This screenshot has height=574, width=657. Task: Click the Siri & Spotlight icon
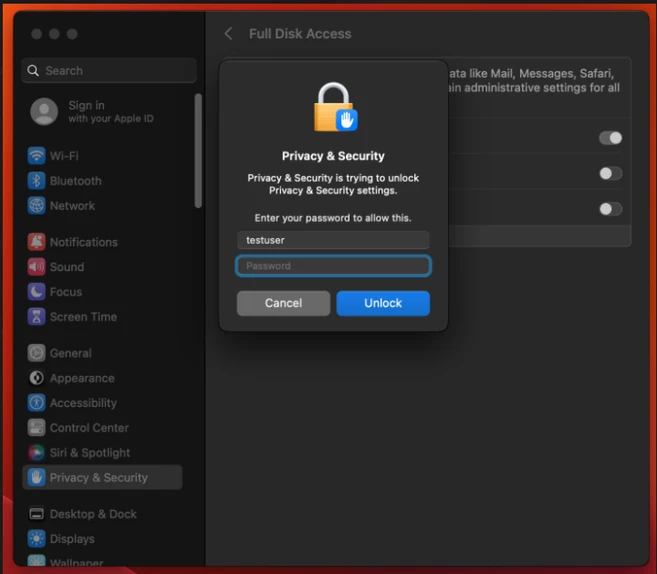[x=36, y=452]
